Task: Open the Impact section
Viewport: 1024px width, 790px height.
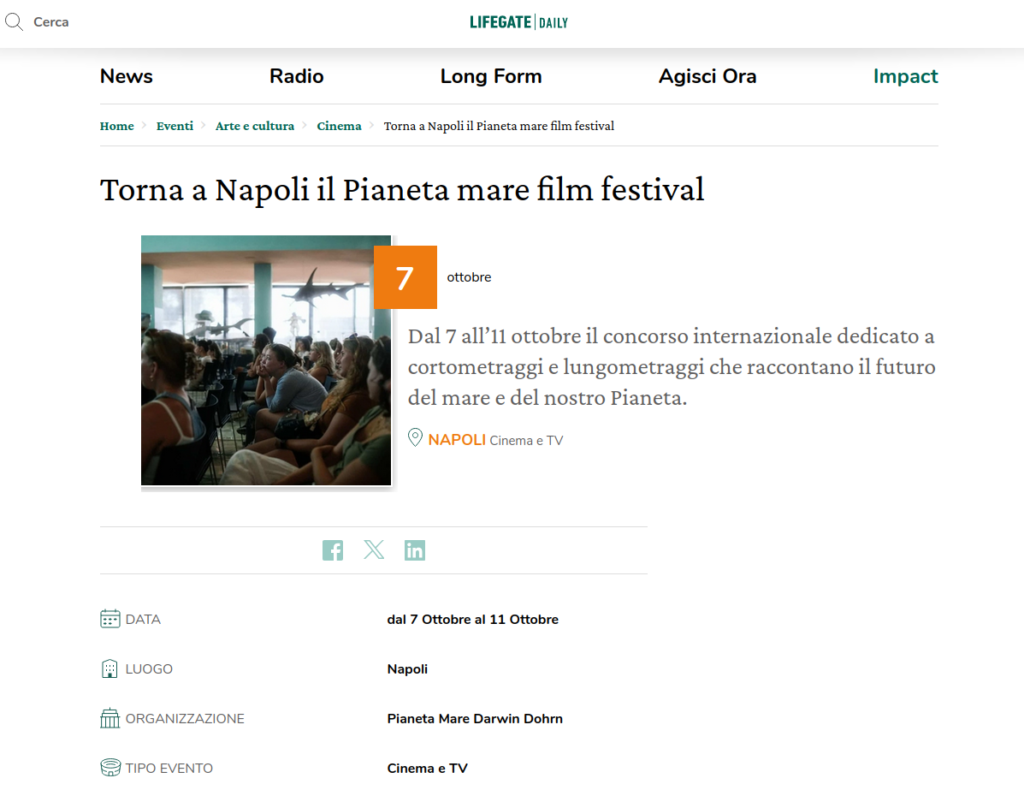Action: pos(905,76)
